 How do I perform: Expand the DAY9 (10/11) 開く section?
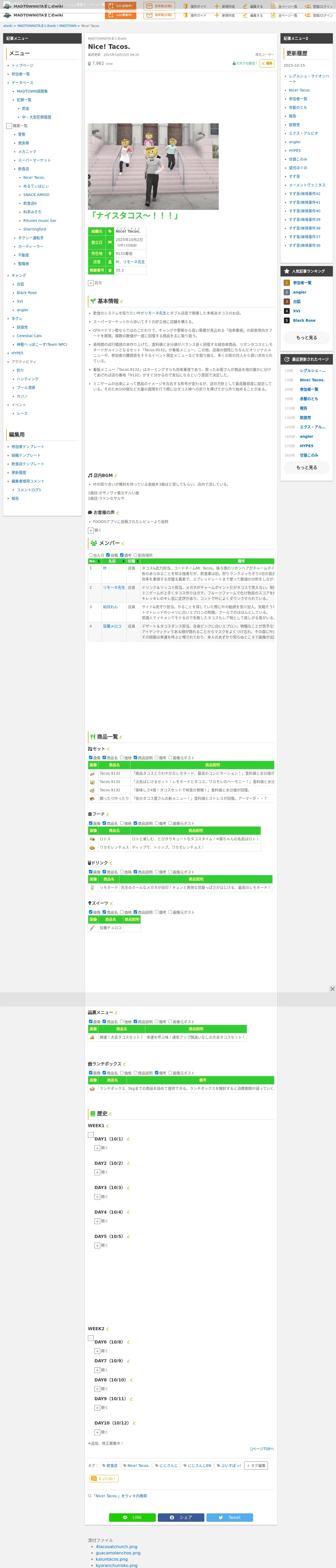point(97,1407)
